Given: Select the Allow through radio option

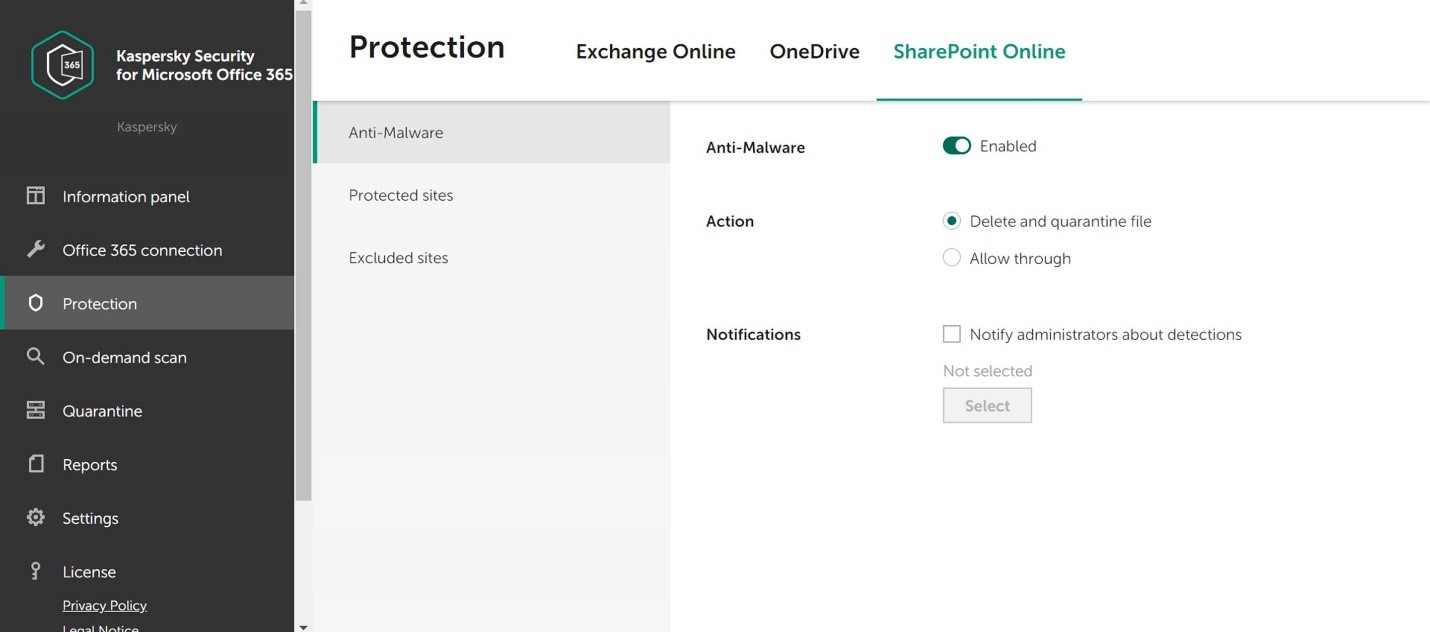Looking at the screenshot, I should (952, 258).
